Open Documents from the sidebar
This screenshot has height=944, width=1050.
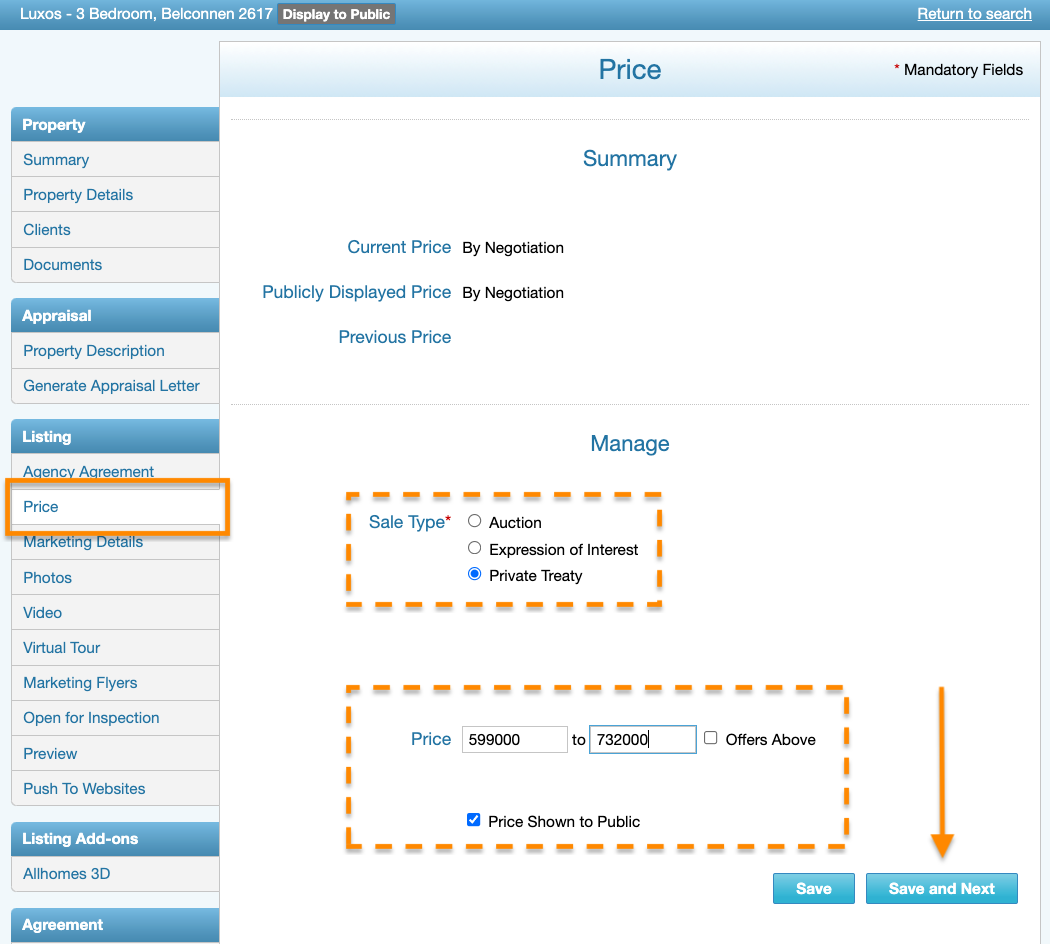tap(63, 265)
